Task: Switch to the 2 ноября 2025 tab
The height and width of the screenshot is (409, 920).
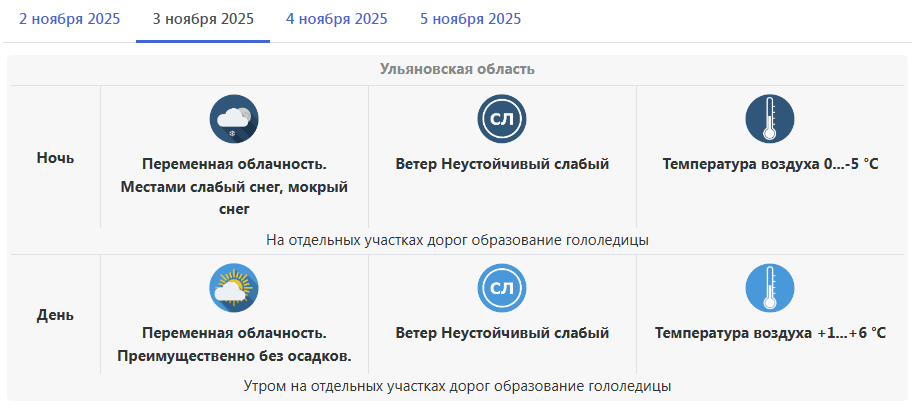Action: pos(68,19)
